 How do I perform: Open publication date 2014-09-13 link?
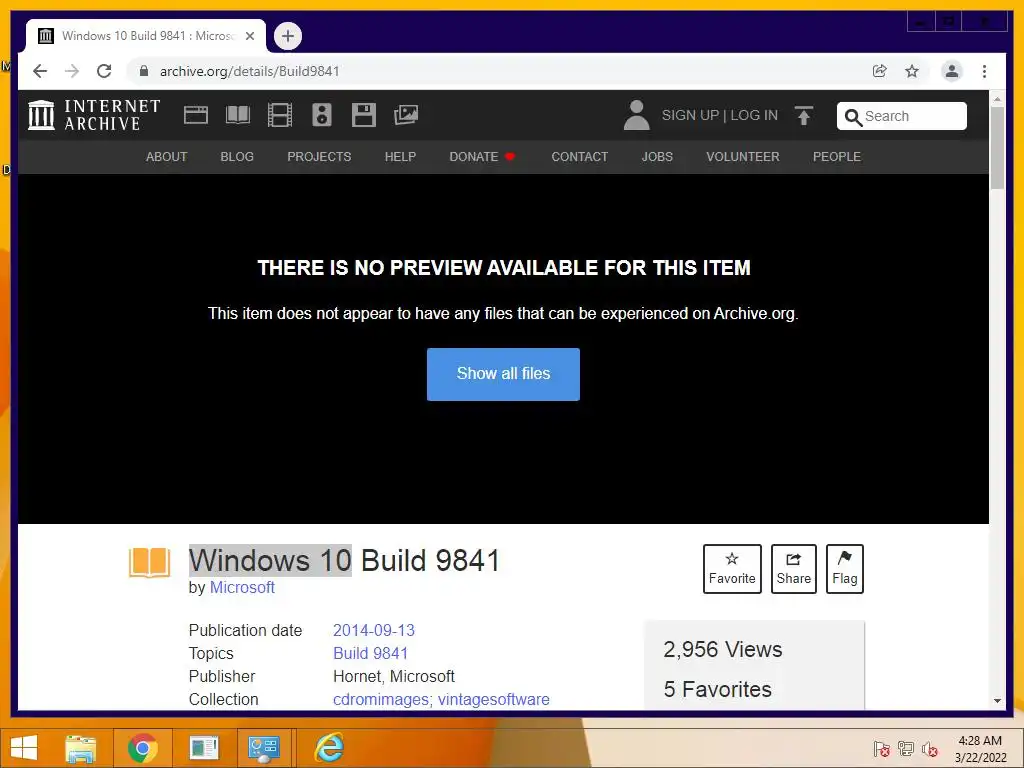(x=374, y=630)
